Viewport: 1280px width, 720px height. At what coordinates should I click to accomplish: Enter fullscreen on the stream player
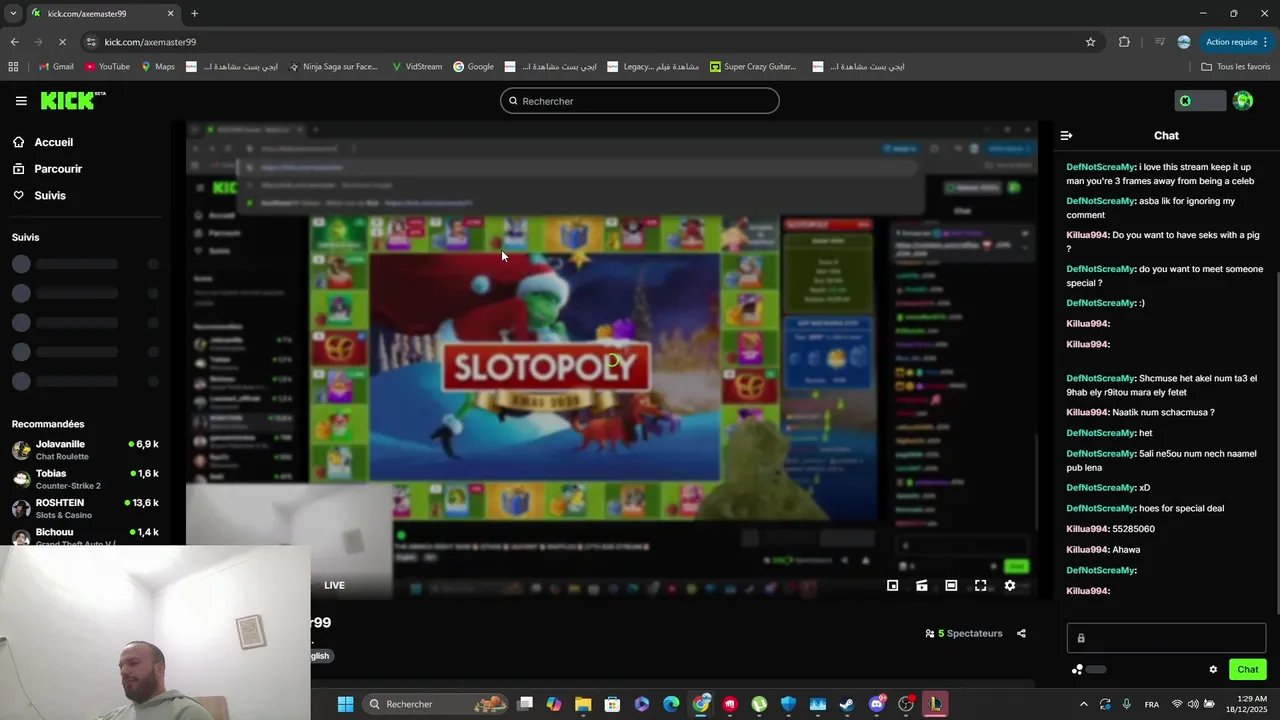981,586
